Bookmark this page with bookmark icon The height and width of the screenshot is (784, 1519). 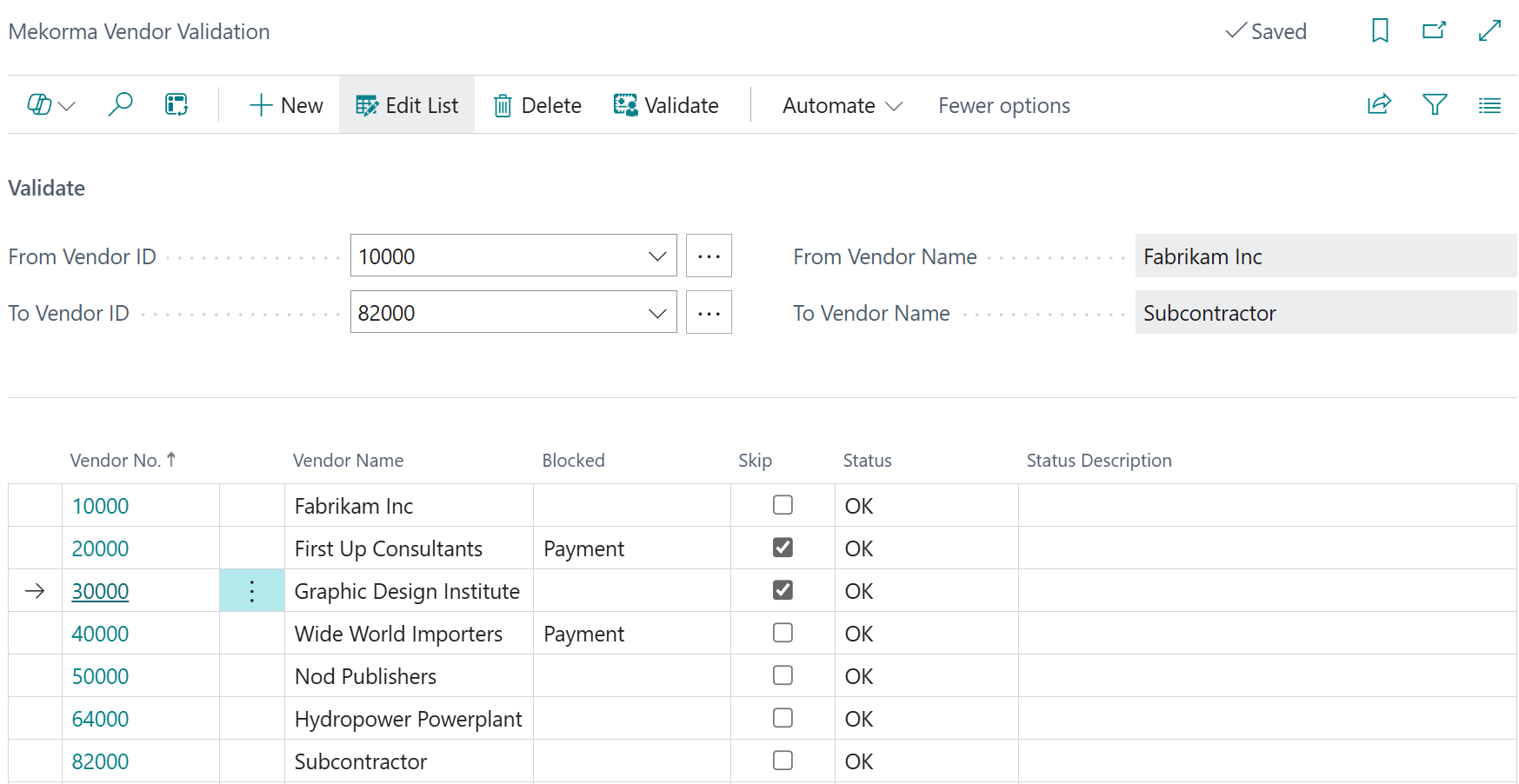click(x=1380, y=31)
